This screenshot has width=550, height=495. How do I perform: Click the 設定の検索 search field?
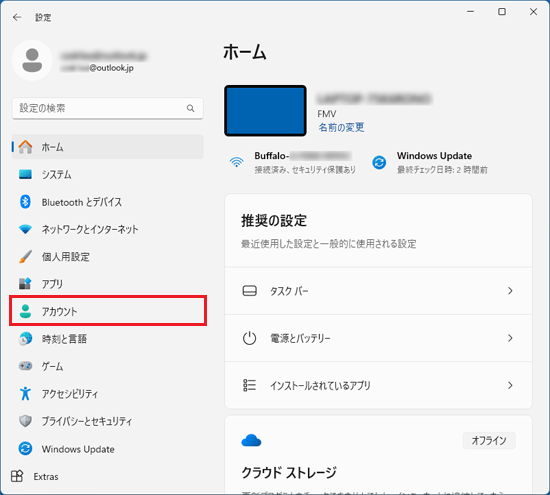pyautogui.click(x=108, y=108)
